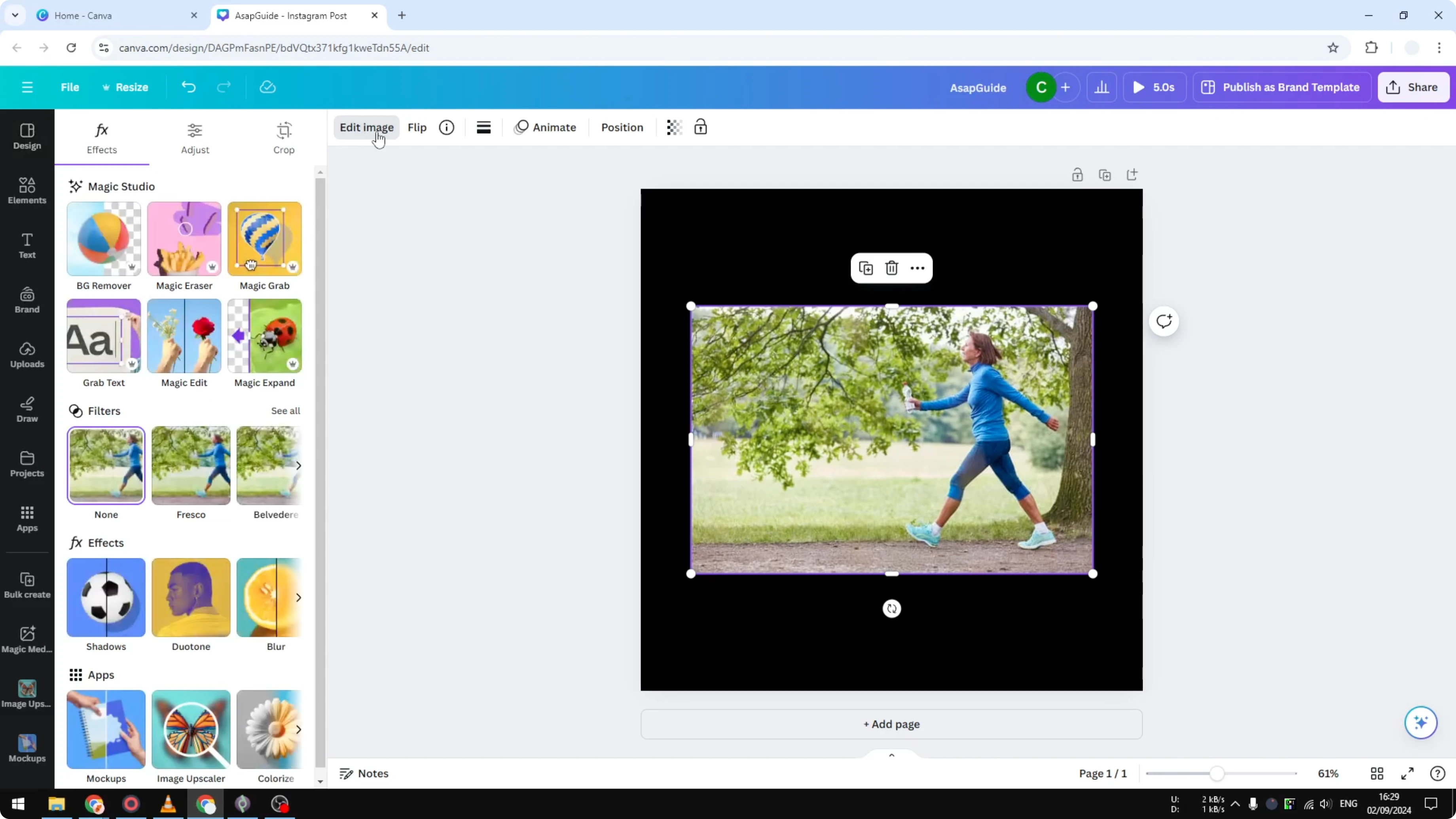Switch to Home - Canva browser tab

pos(117,15)
